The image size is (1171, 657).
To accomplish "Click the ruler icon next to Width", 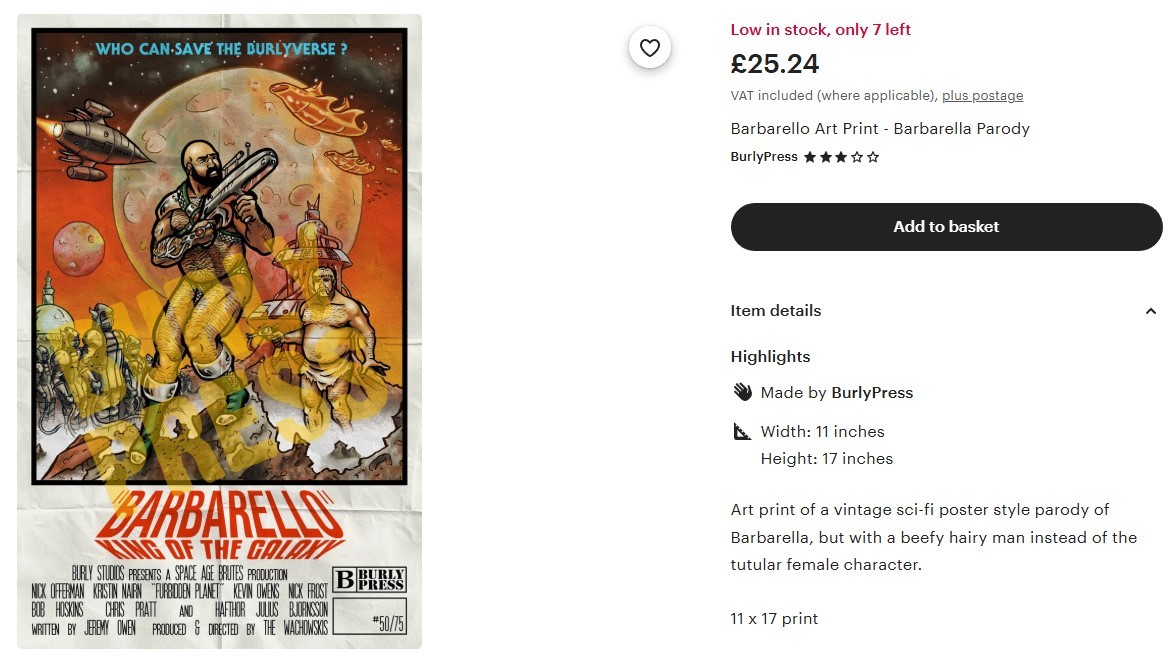I will click(x=742, y=432).
